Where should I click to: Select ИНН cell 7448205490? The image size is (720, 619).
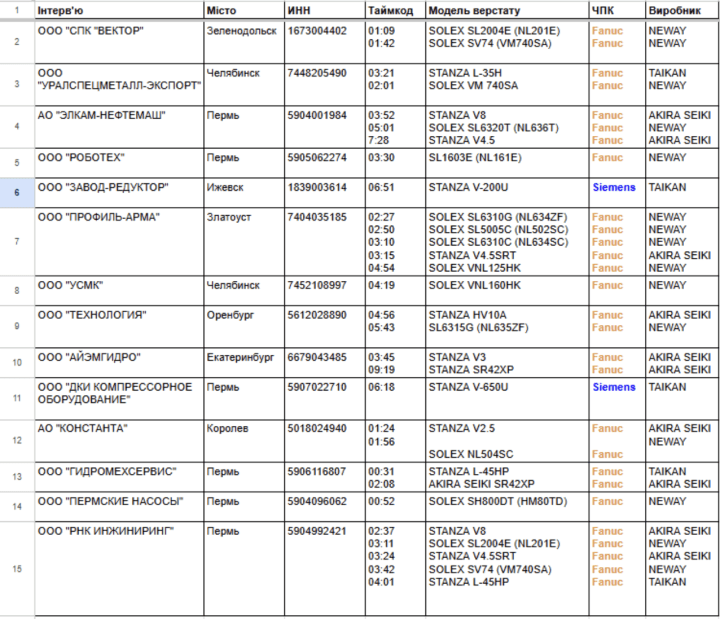(x=325, y=84)
